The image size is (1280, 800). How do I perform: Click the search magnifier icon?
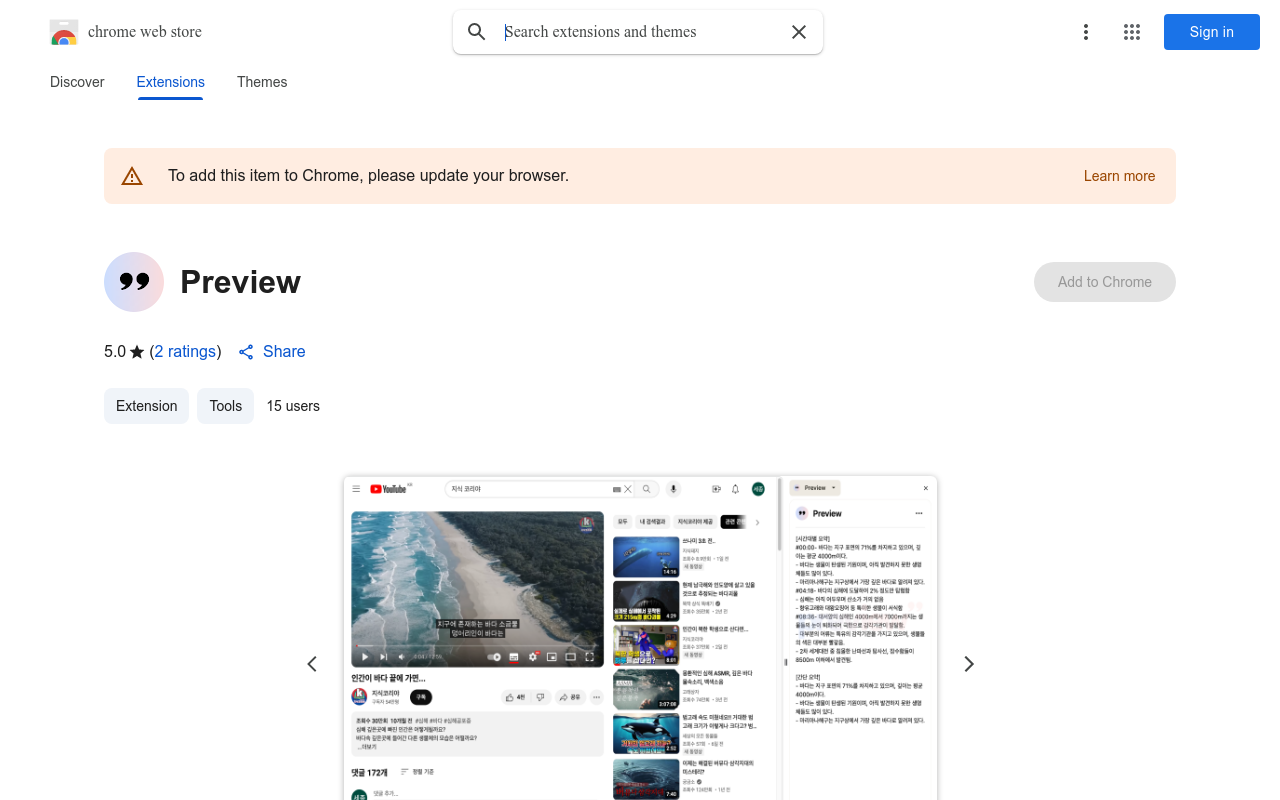click(477, 32)
